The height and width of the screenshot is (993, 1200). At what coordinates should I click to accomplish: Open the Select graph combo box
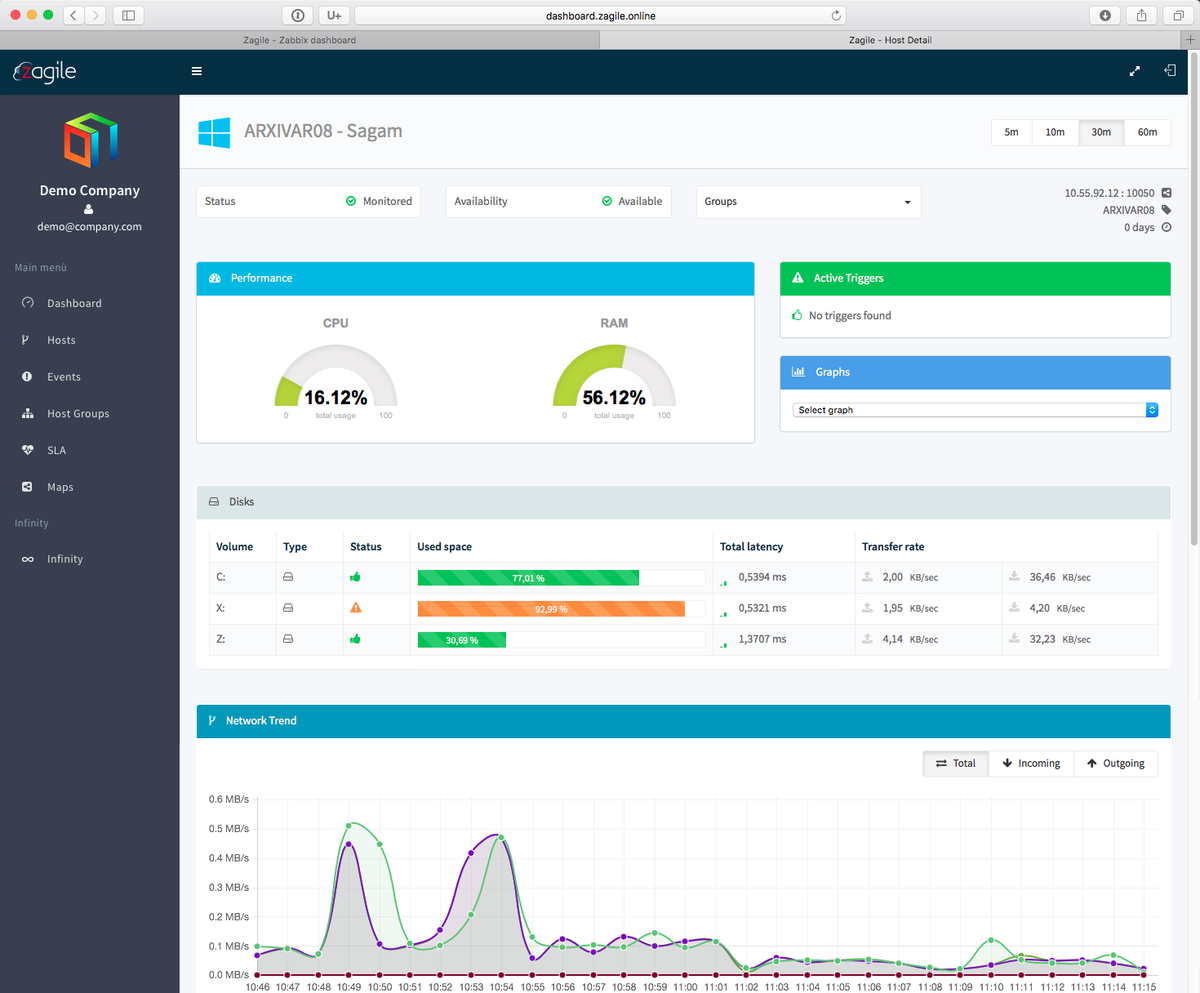[x=975, y=410]
